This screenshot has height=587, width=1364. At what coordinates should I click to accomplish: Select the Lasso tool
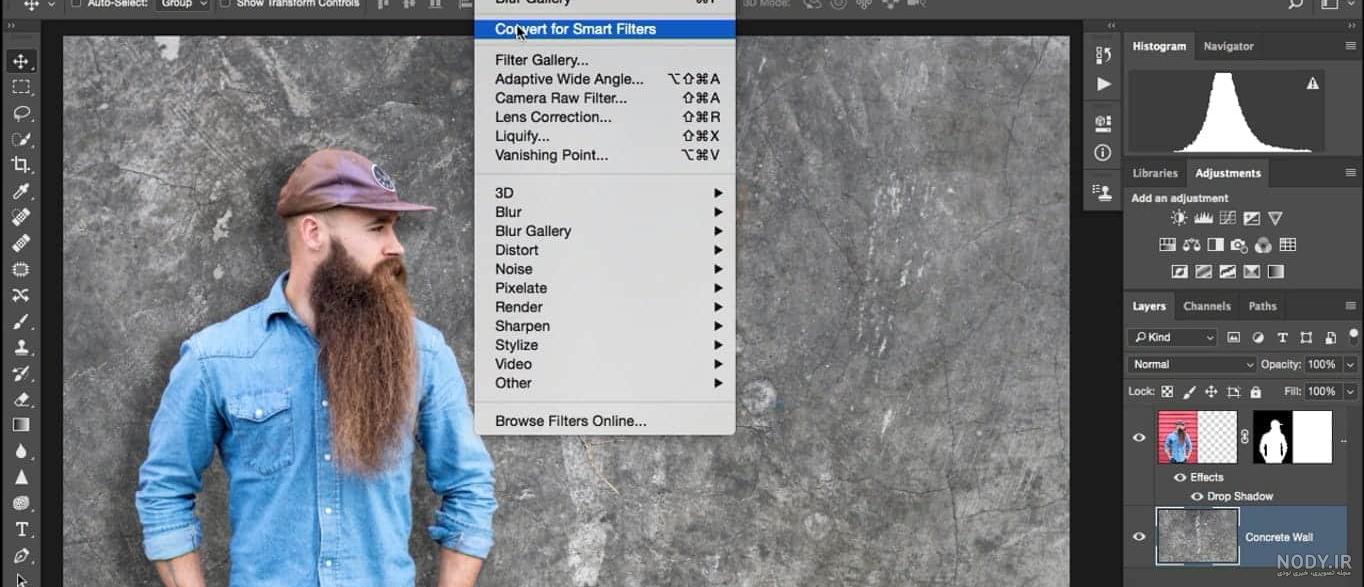(x=21, y=113)
